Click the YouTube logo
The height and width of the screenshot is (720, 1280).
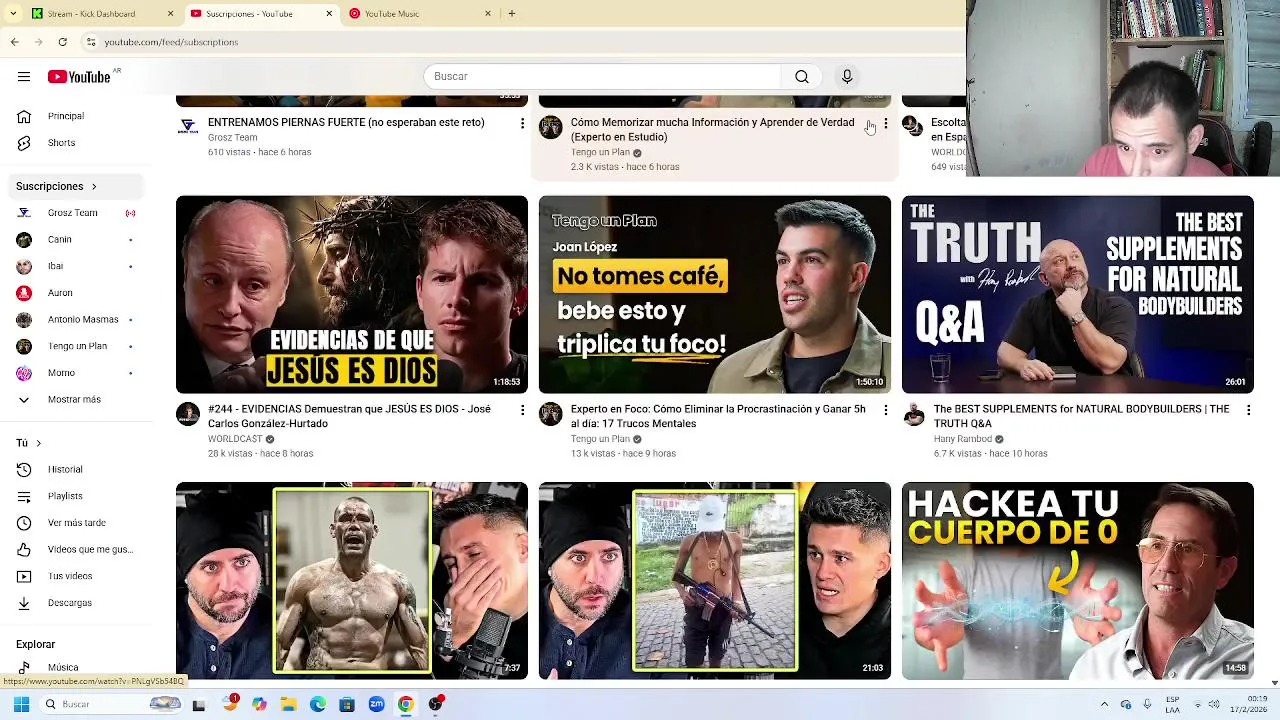79,77
